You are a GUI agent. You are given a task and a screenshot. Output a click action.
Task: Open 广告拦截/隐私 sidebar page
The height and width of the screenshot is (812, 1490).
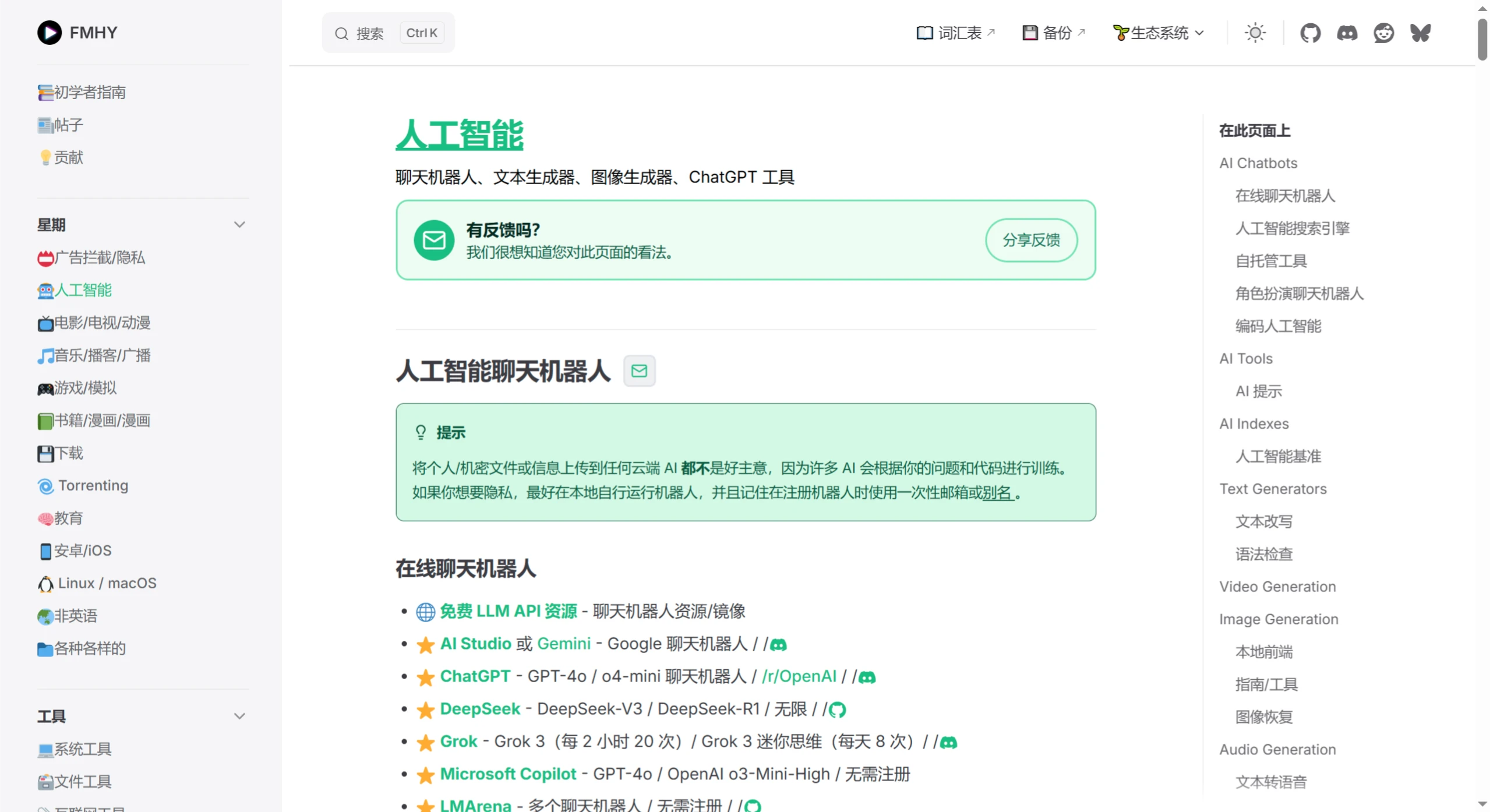click(91, 257)
